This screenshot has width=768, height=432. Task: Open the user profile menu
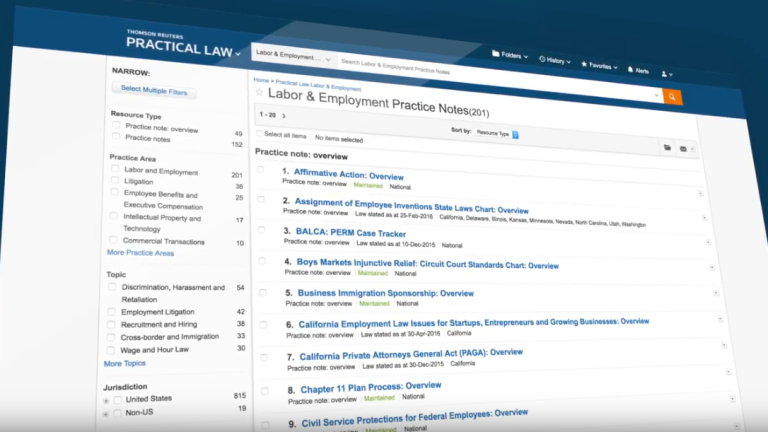tap(666, 73)
